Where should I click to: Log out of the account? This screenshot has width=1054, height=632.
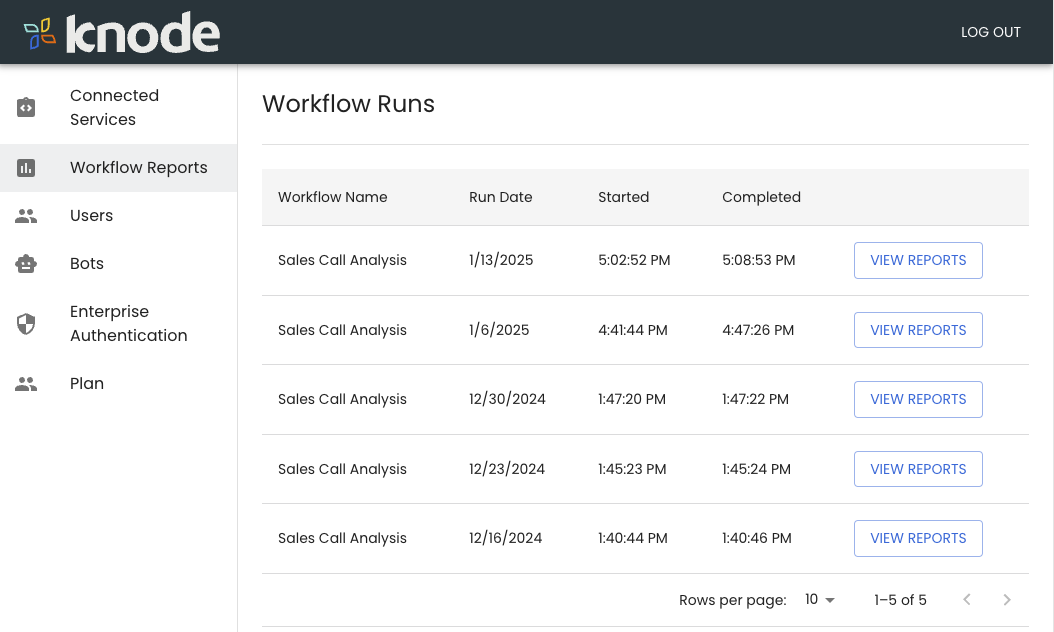(x=990, y=32)
